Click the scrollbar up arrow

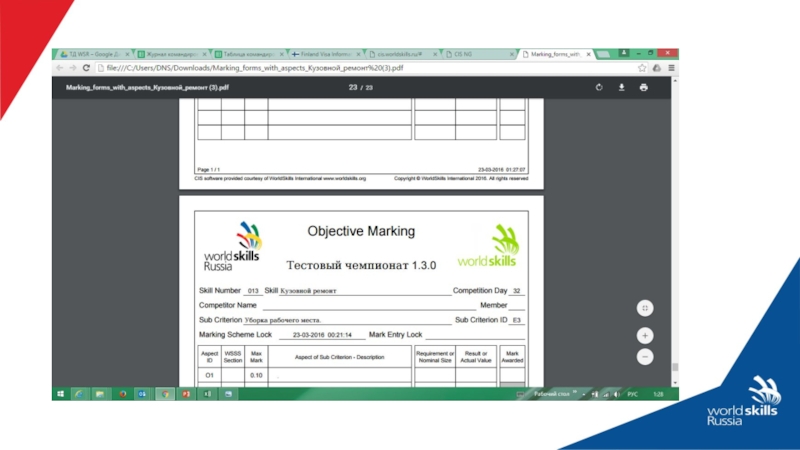[x=675, y=81]
